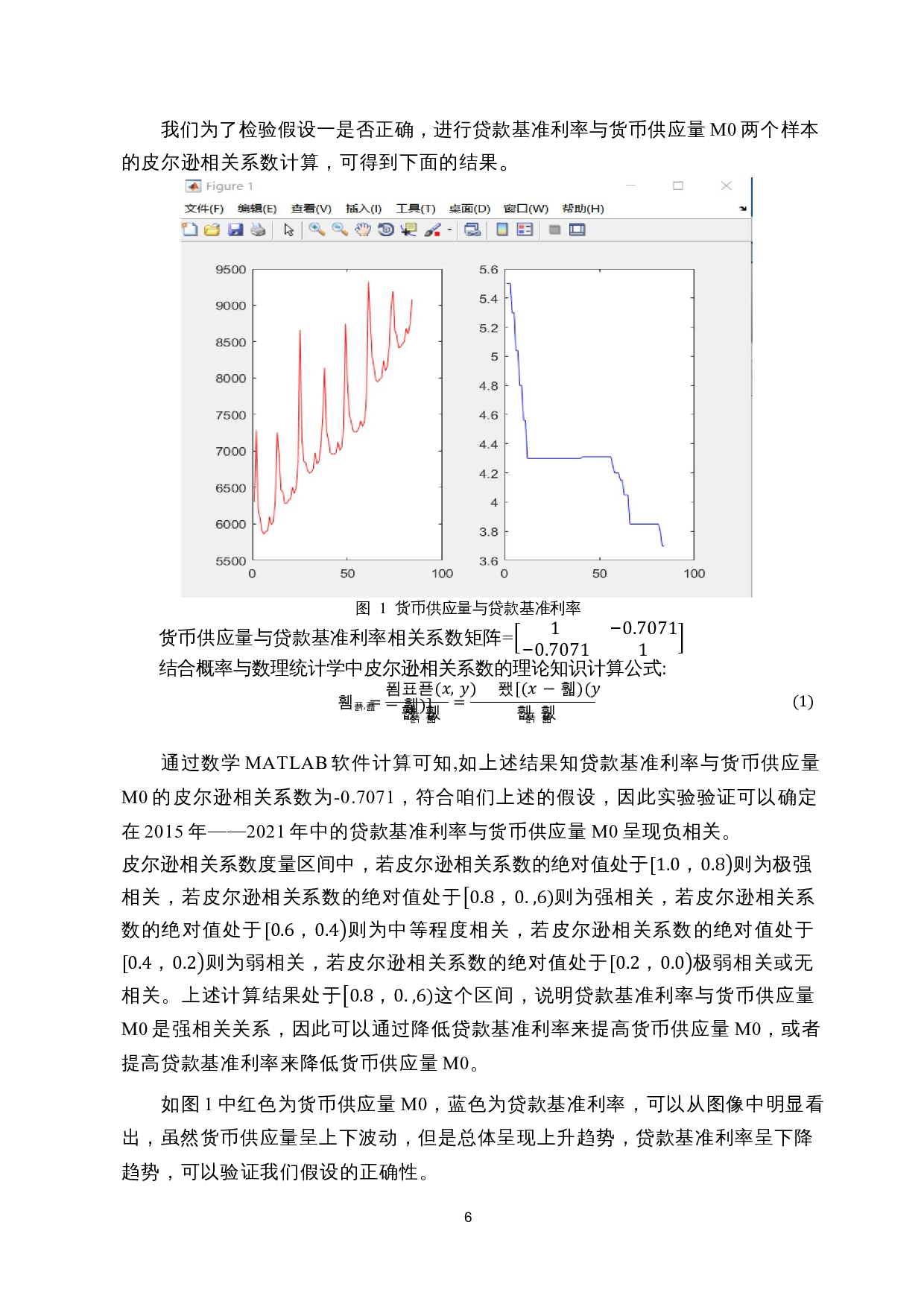
Task: Select the Pan hand tool
Action: tap(363, 230)
